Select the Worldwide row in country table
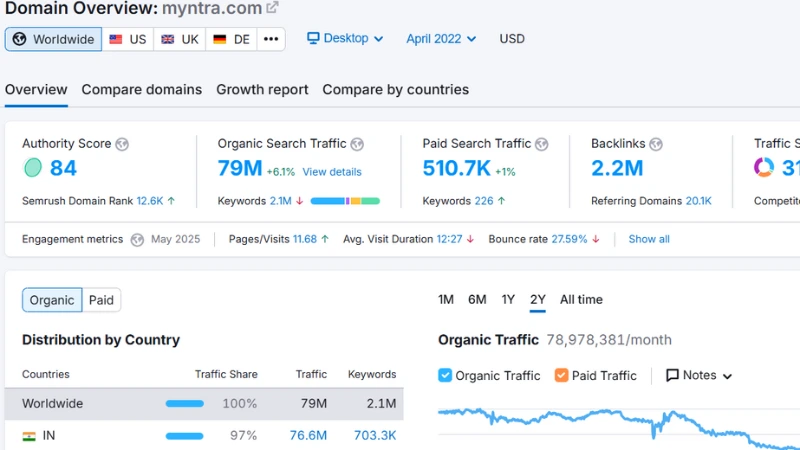The image size is (800, 450). [x=204, y=404]
